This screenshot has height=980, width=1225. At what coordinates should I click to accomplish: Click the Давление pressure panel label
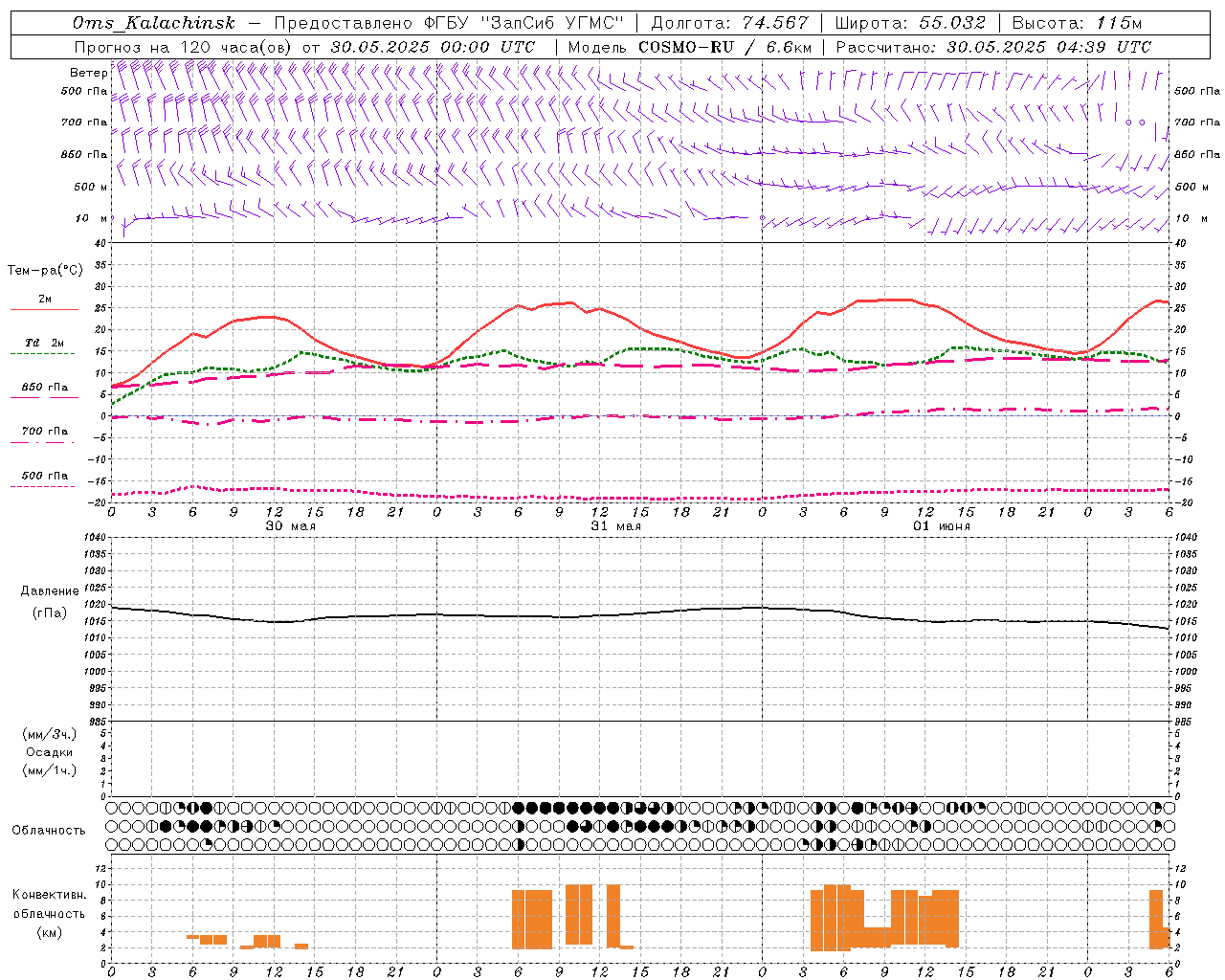tap(50, 591)
